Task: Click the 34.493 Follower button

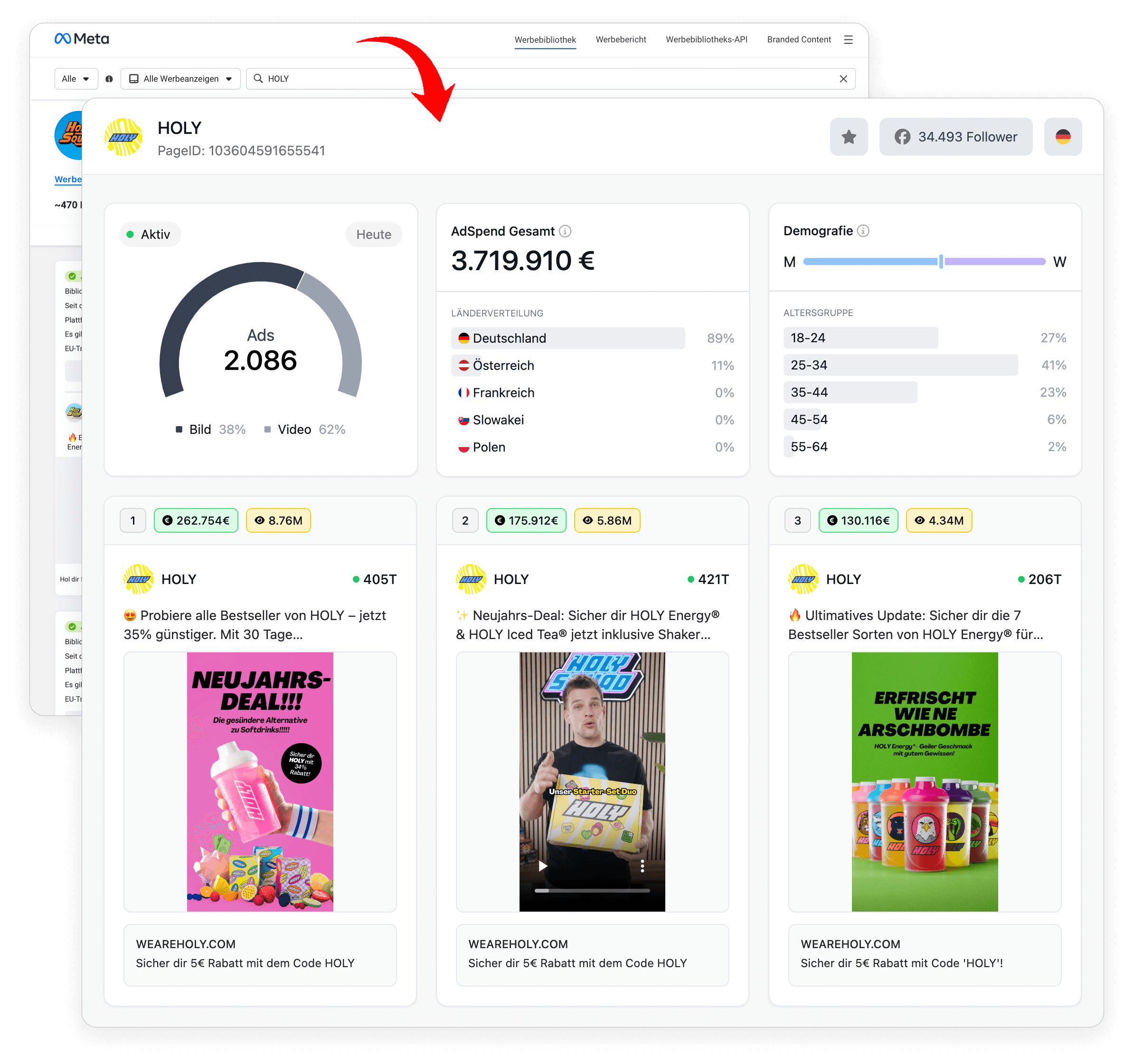Action: 955,137
